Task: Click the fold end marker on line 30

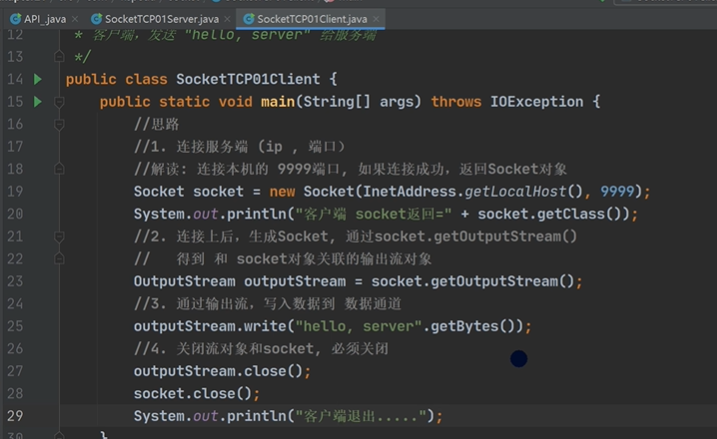Action: tap(59, 435)
